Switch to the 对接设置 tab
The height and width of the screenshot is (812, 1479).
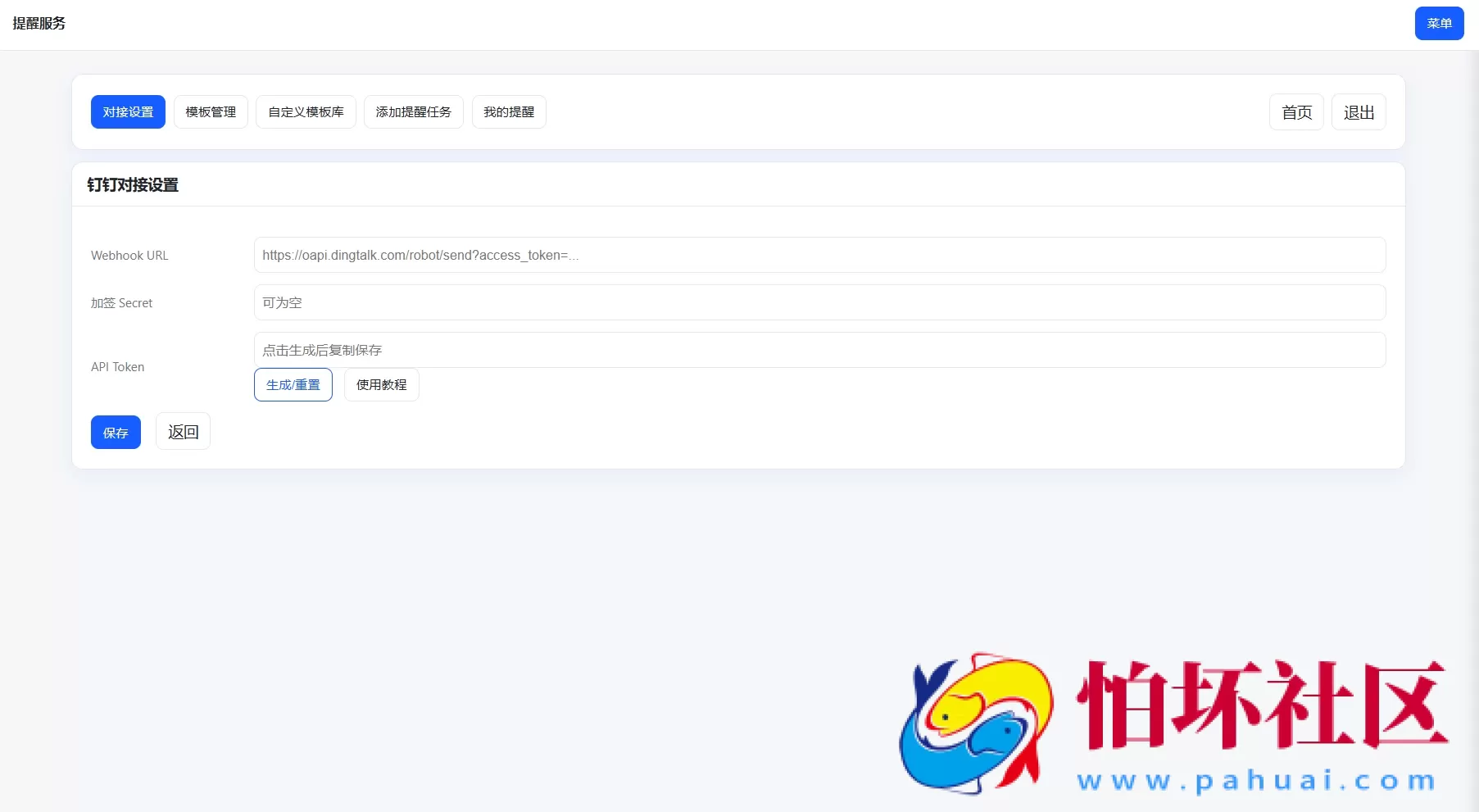[x=128, y=112]
